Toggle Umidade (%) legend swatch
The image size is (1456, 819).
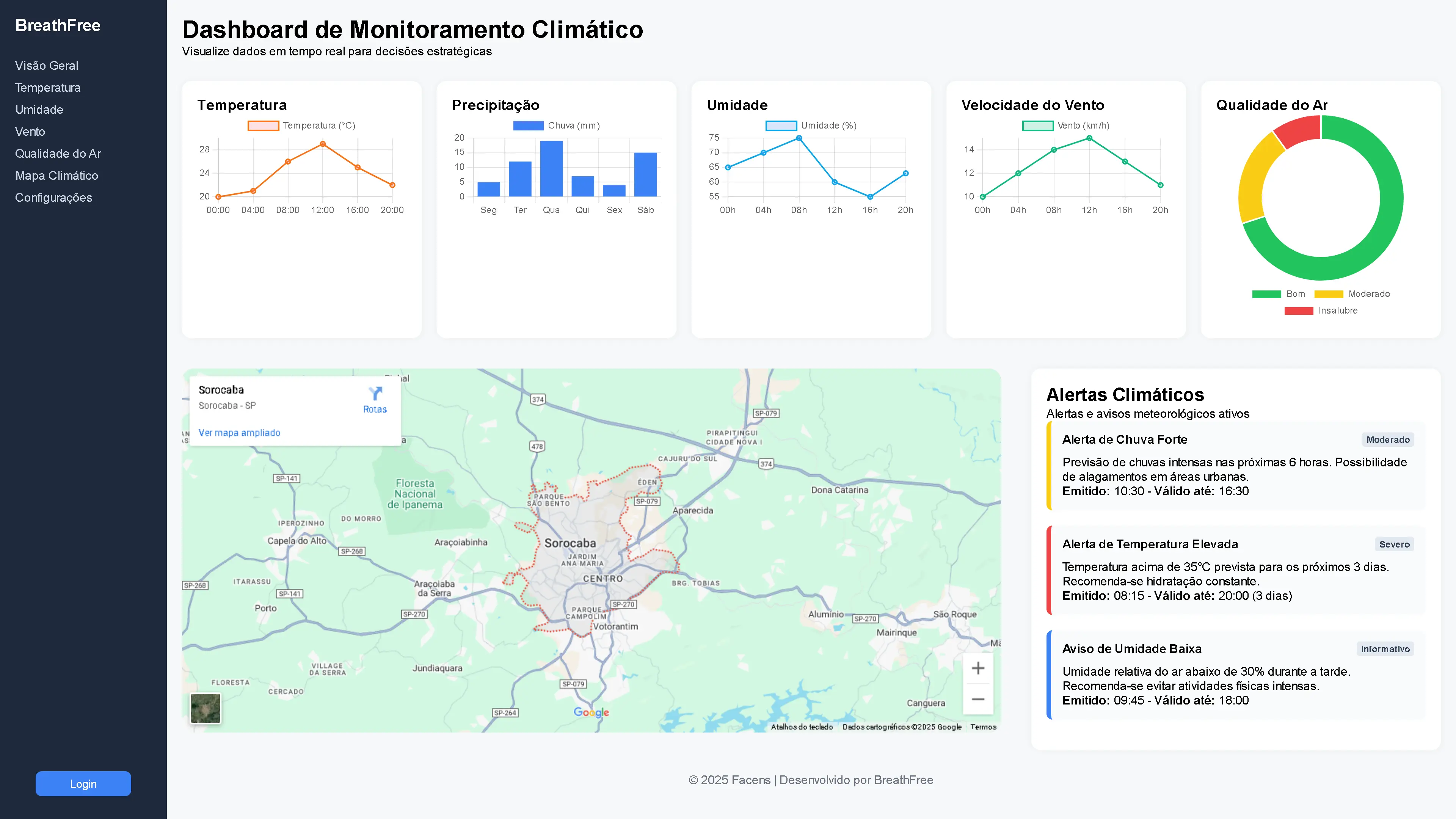point(781,126)
